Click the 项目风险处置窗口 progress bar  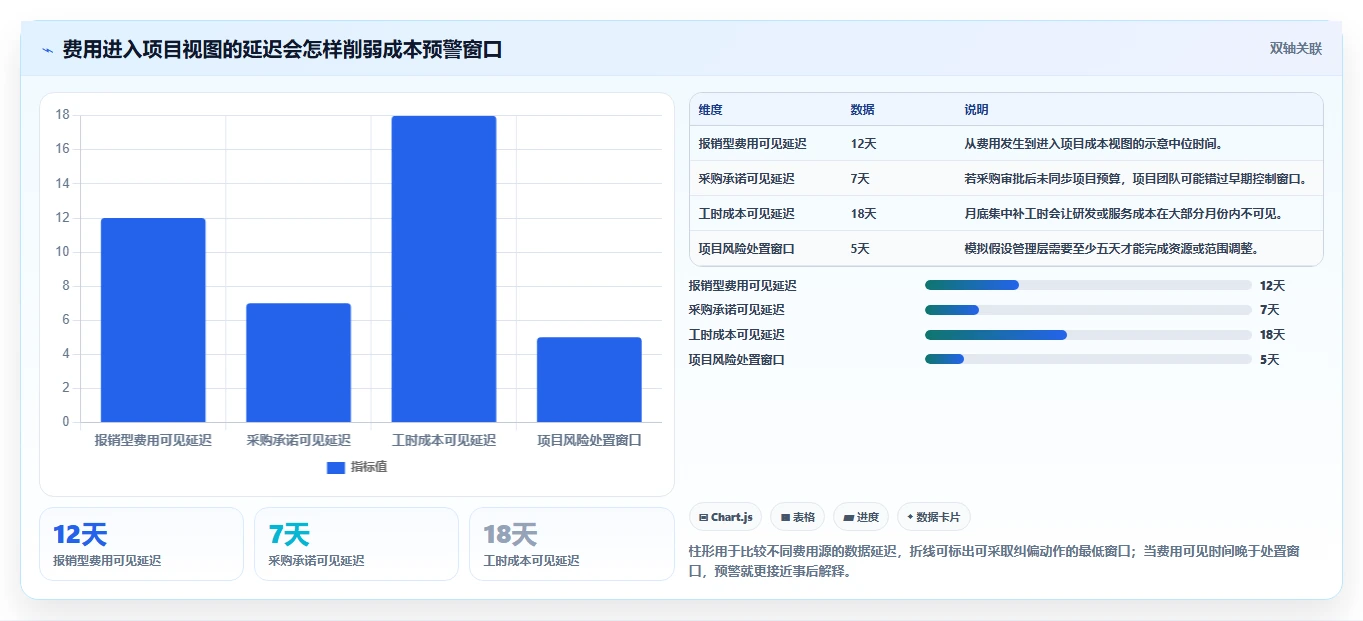point(1088,359)
